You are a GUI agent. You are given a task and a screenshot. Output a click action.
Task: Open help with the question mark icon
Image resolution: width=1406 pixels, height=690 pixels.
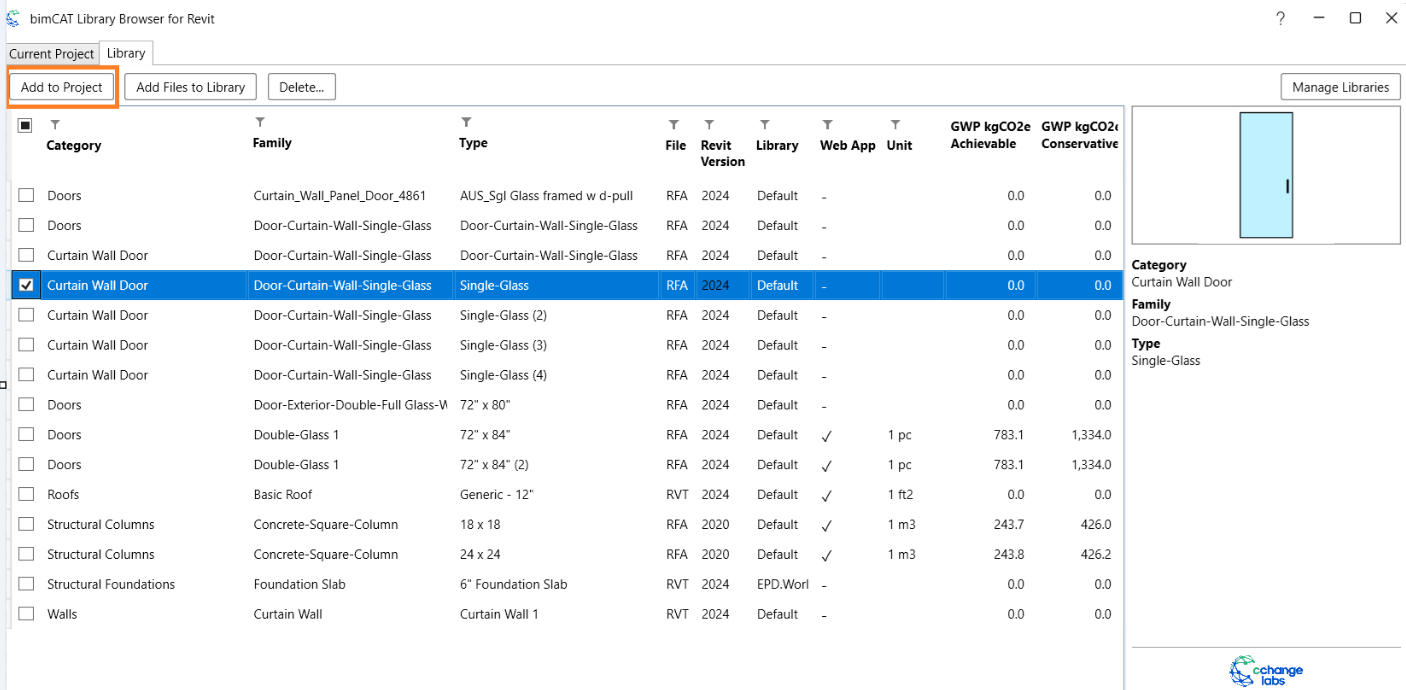coord(1280,18)
